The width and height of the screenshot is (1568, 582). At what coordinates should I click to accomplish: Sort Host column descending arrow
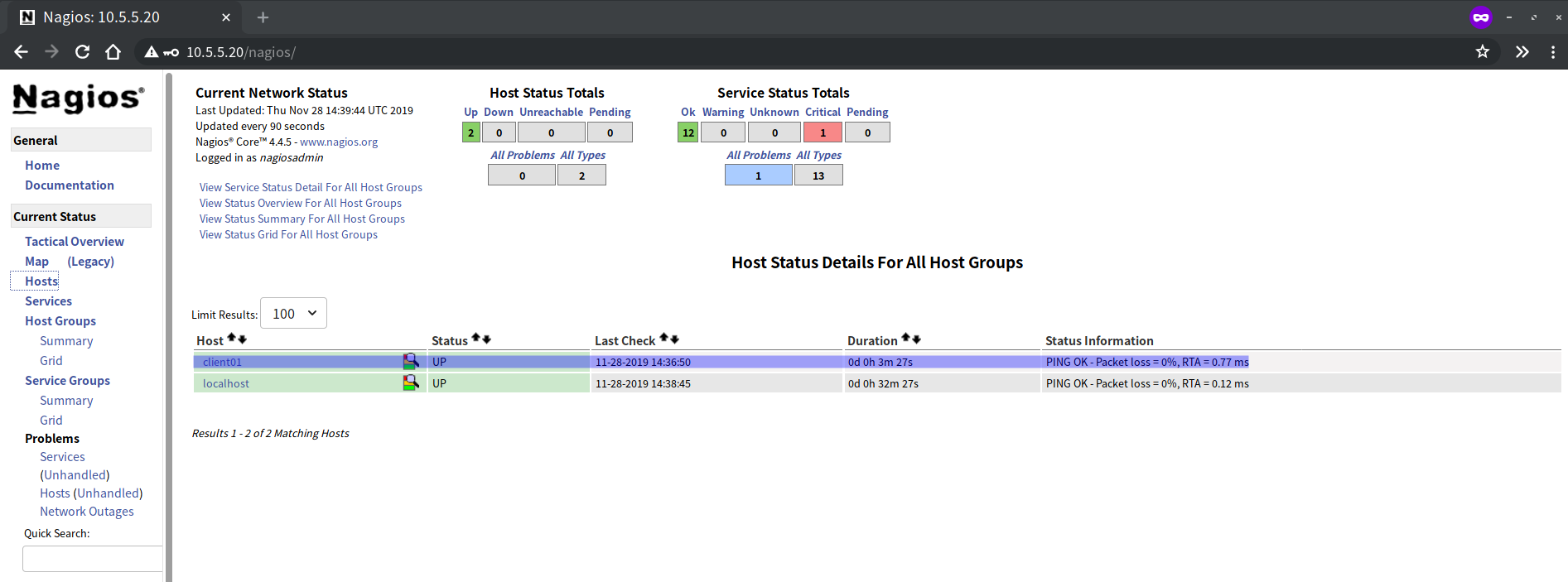pyautogui.click(x=242, y=339)
